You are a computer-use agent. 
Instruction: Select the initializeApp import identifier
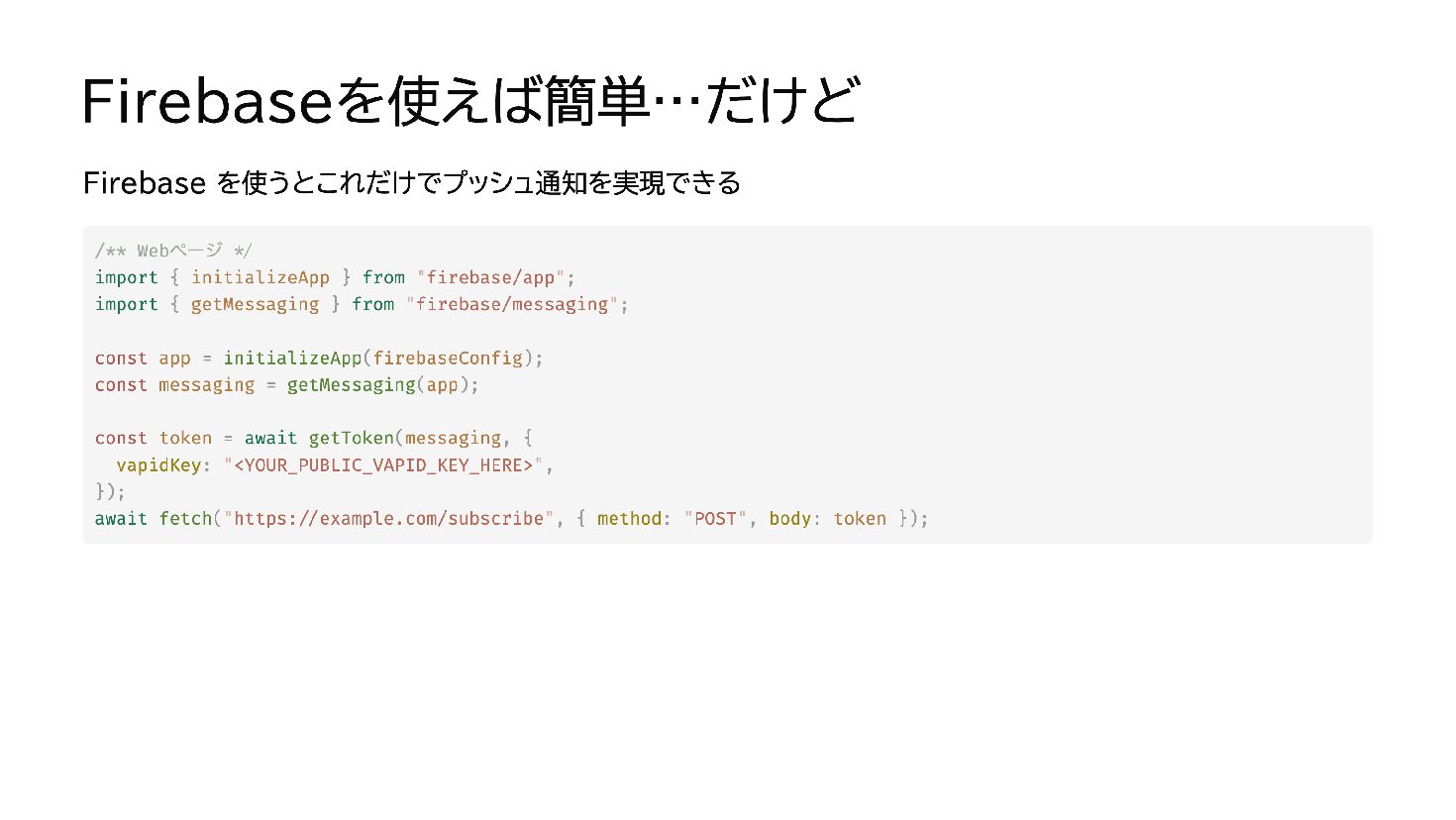tap(260, 277)
